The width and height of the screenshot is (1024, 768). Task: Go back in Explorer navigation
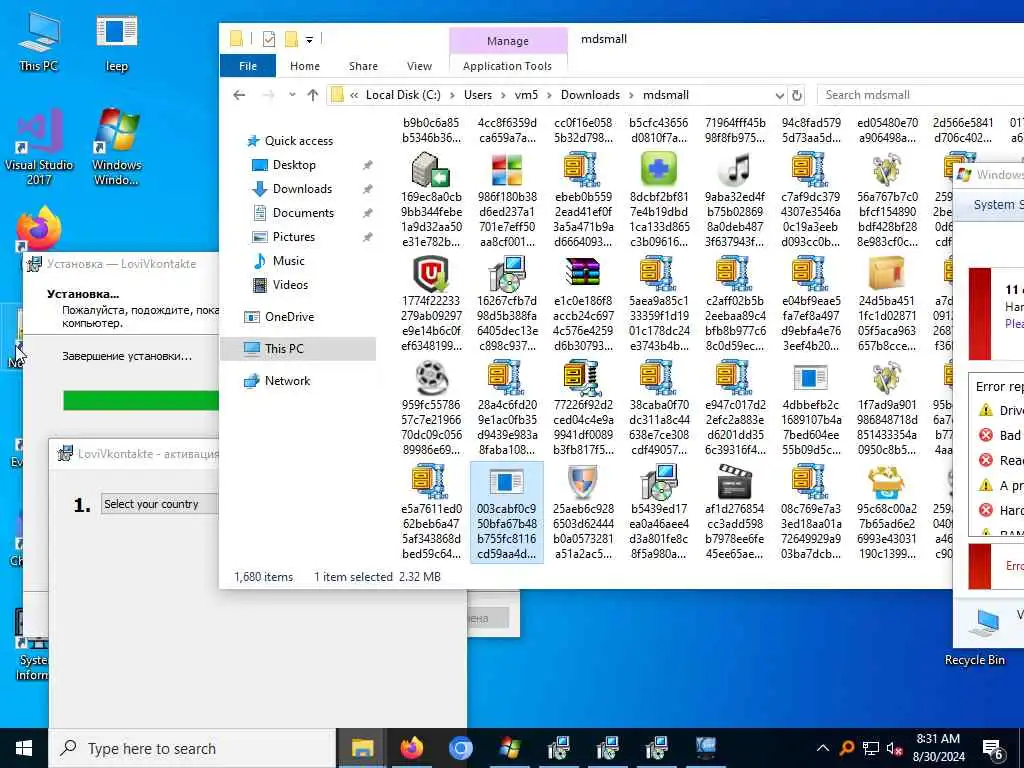[240, 95]
